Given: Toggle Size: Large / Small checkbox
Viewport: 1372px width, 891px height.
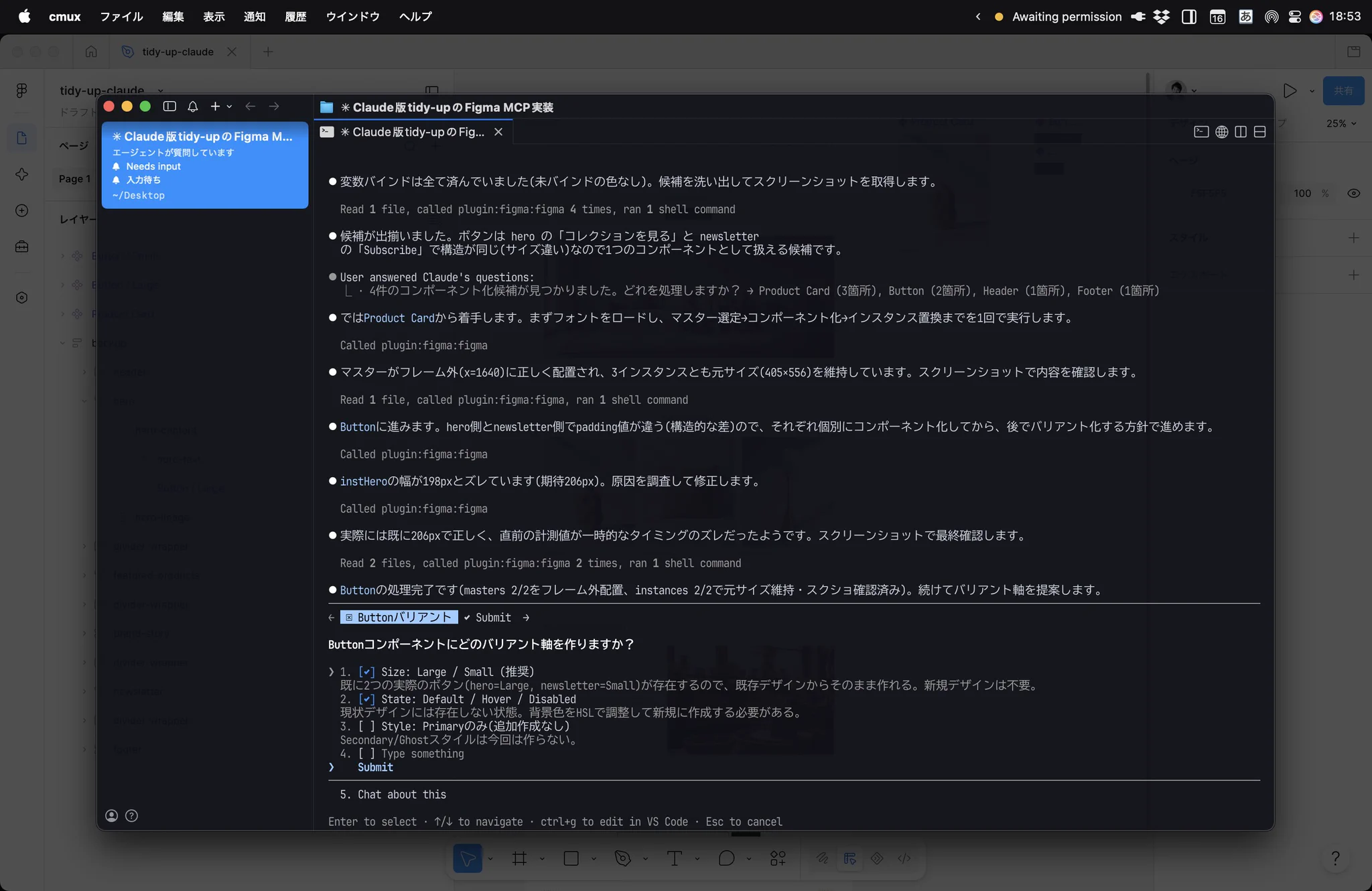Looking at the screenshot, I should [366, 672].
